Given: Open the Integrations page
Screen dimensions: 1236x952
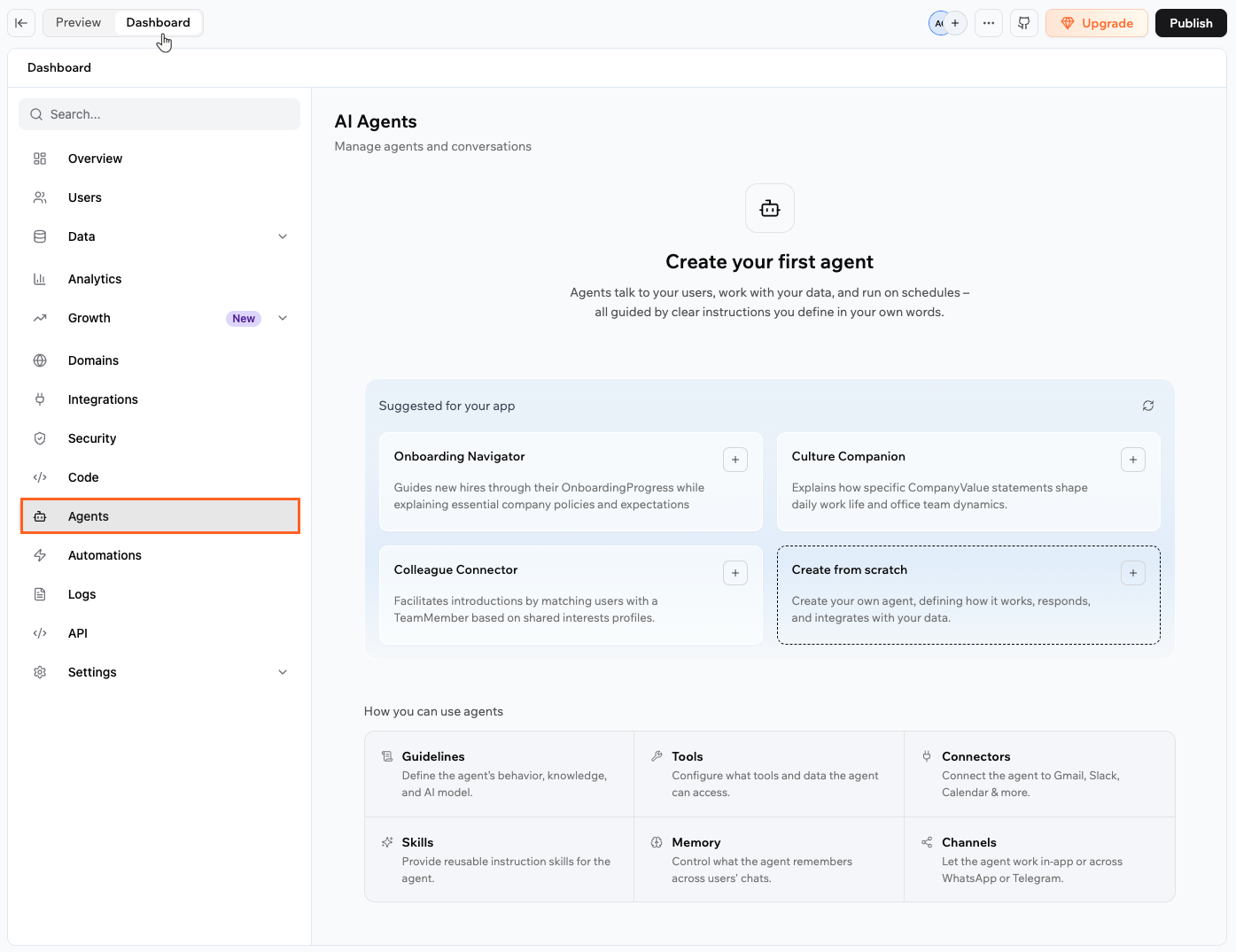Looking at the screenshot, I should [159, 399].
